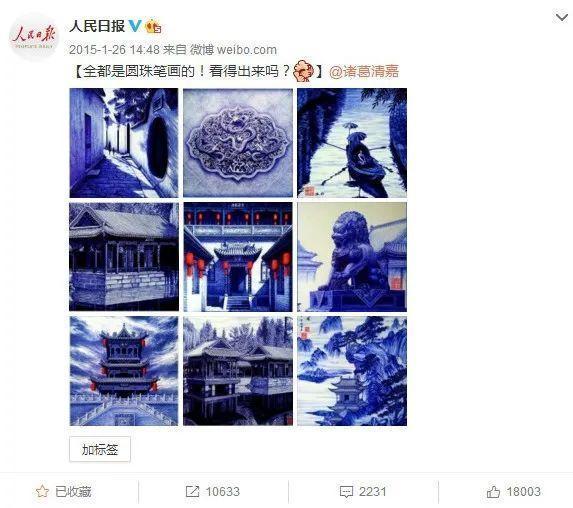573x508 pixels.
Task: Open the stone lion painting thumbnail
Action: [352, 257]
